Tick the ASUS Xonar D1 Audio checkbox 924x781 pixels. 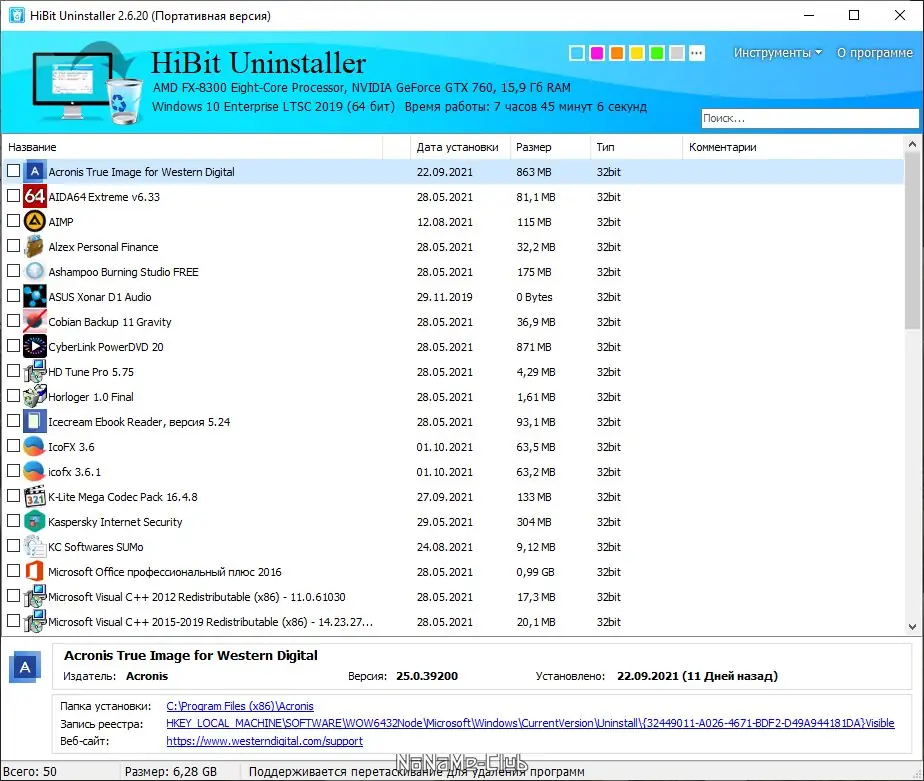[13, 296]
